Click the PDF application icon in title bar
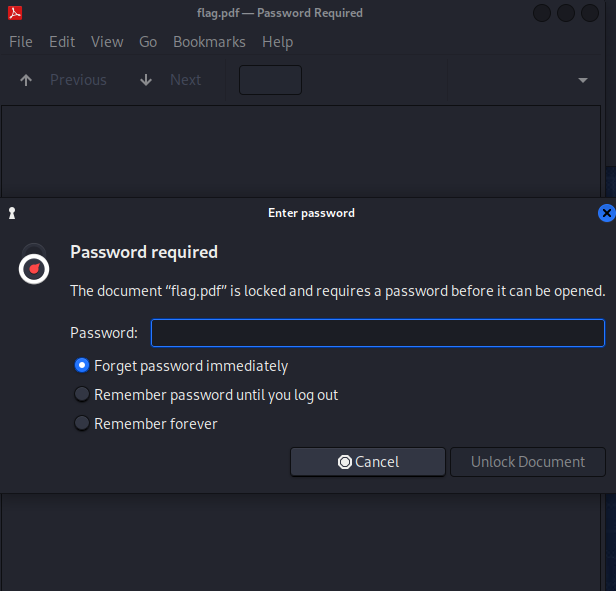The width and height of the screenshot is (616, 591). 15,13
